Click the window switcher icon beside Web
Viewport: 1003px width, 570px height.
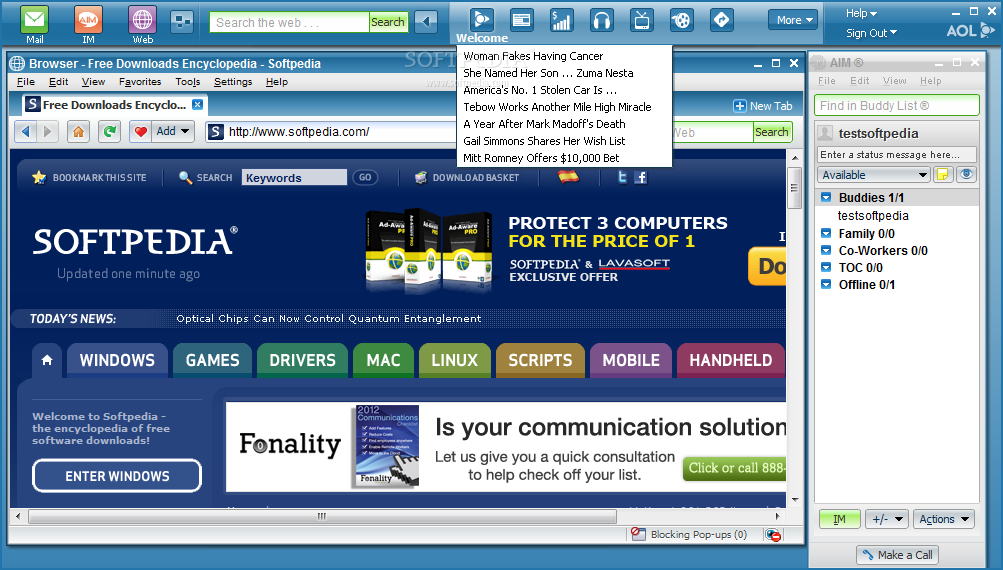click(182, 22)
